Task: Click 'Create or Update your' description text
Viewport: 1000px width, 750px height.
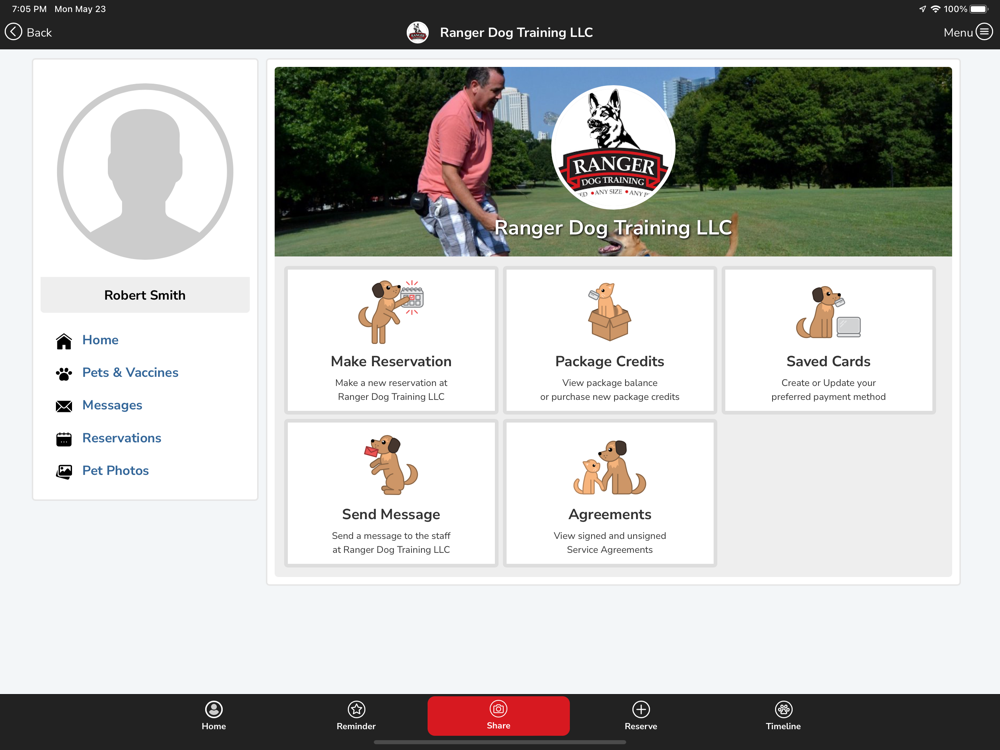Action: (x=828, y=383)
